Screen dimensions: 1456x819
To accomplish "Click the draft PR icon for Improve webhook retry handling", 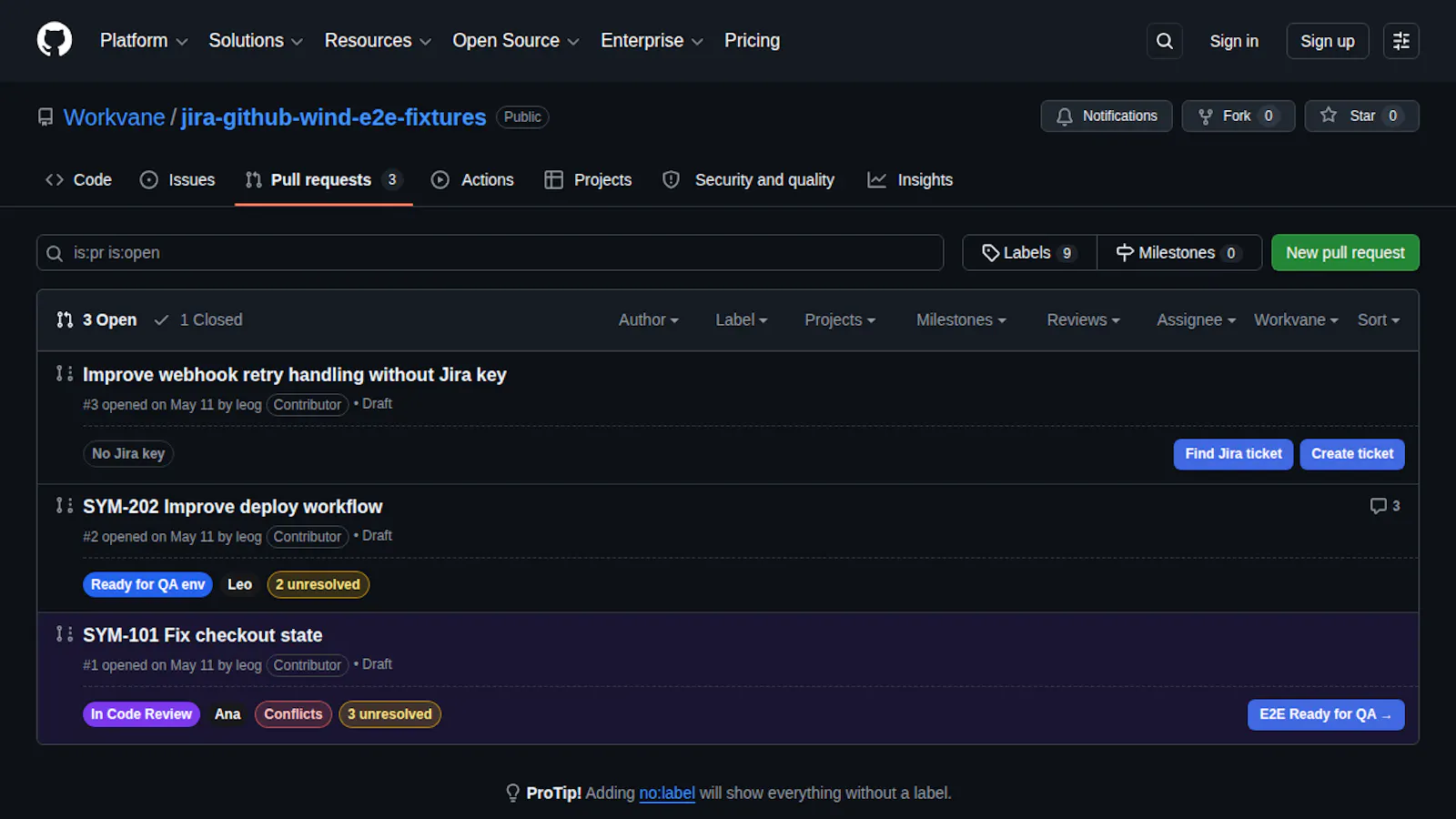I will (64, 374).
